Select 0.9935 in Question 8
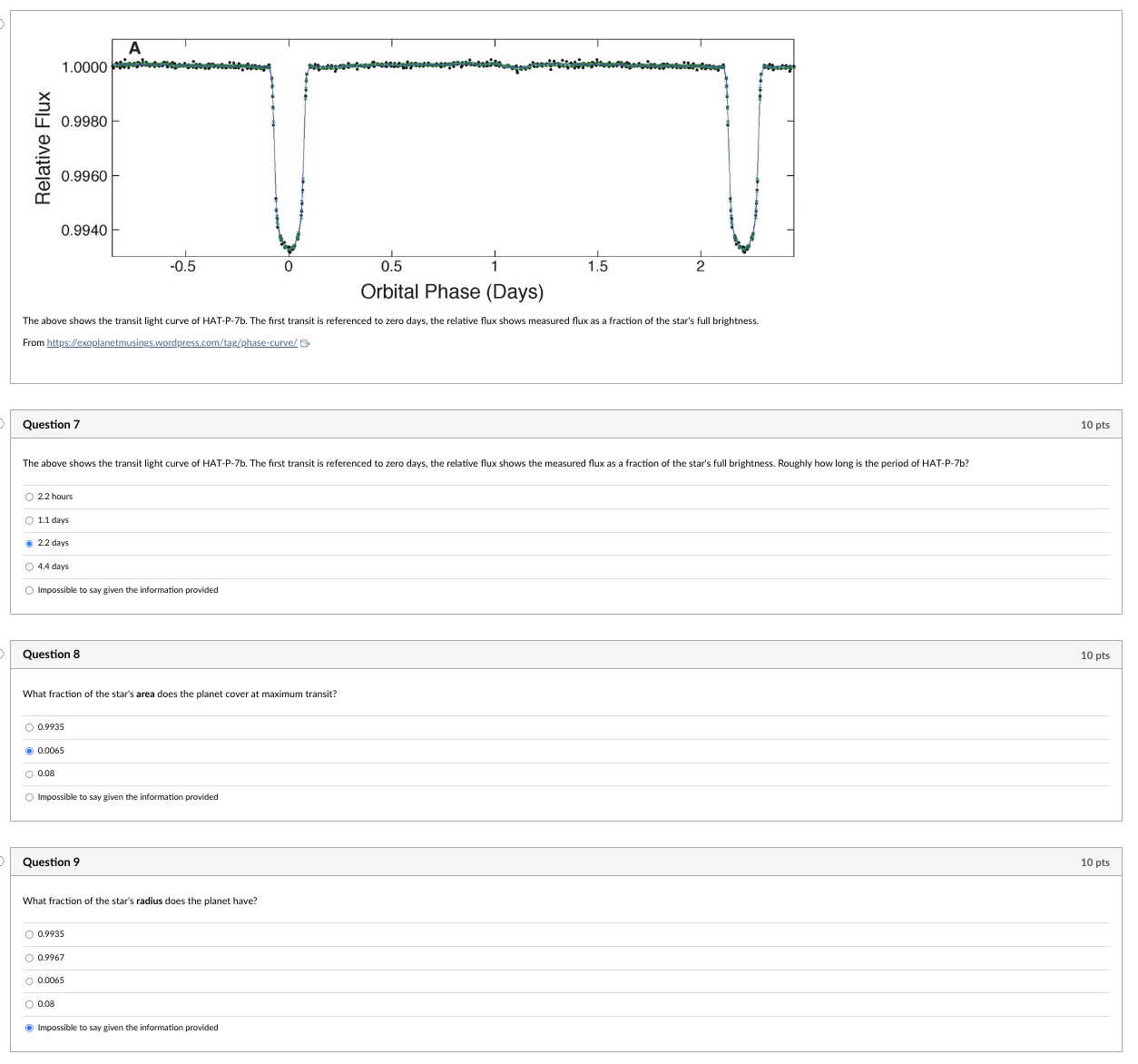The image size is (1138, 1064). [x=29, y=726]
